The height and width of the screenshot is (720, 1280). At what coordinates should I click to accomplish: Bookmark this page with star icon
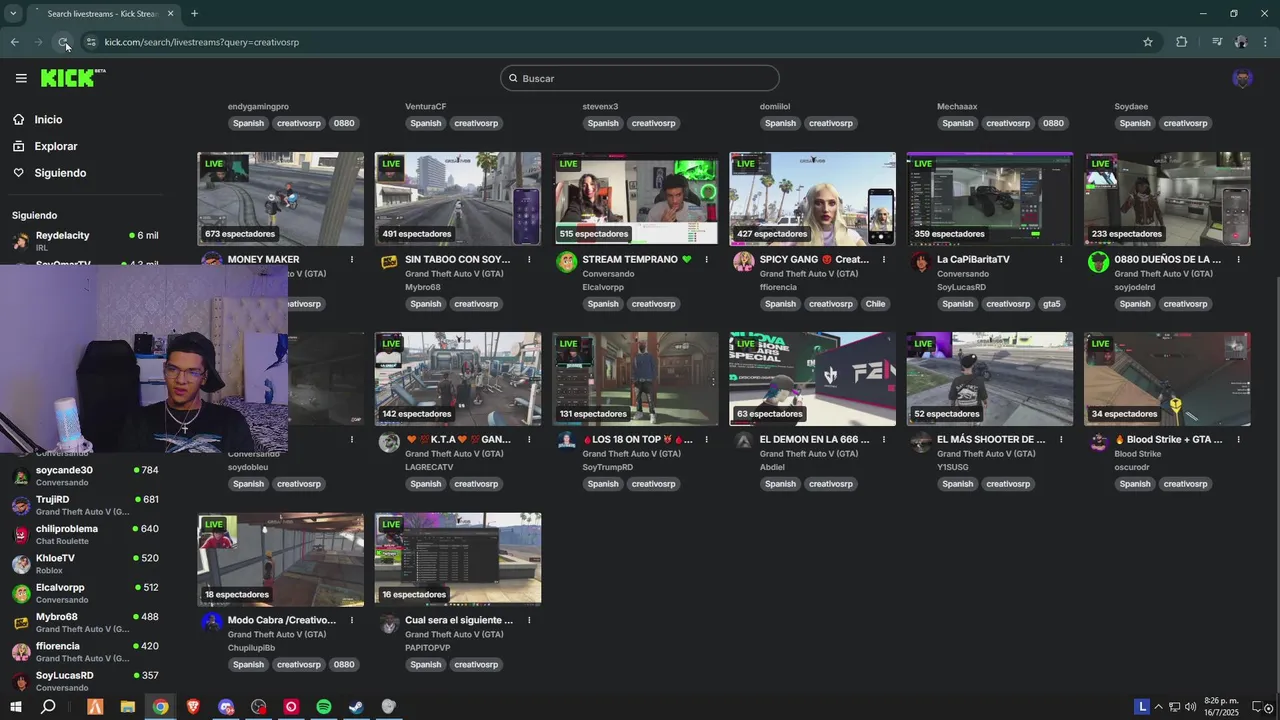[1148, 42]
